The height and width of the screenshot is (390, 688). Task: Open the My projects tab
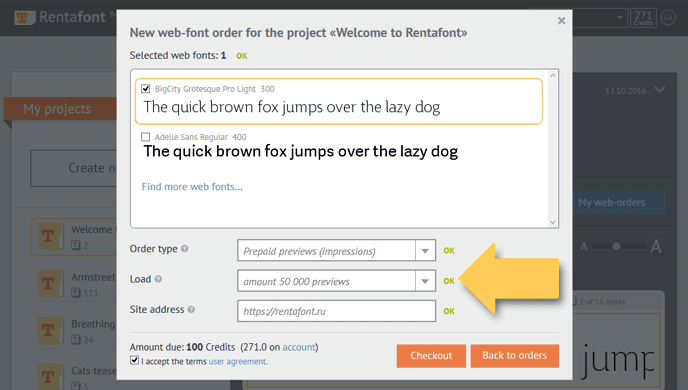60,109
